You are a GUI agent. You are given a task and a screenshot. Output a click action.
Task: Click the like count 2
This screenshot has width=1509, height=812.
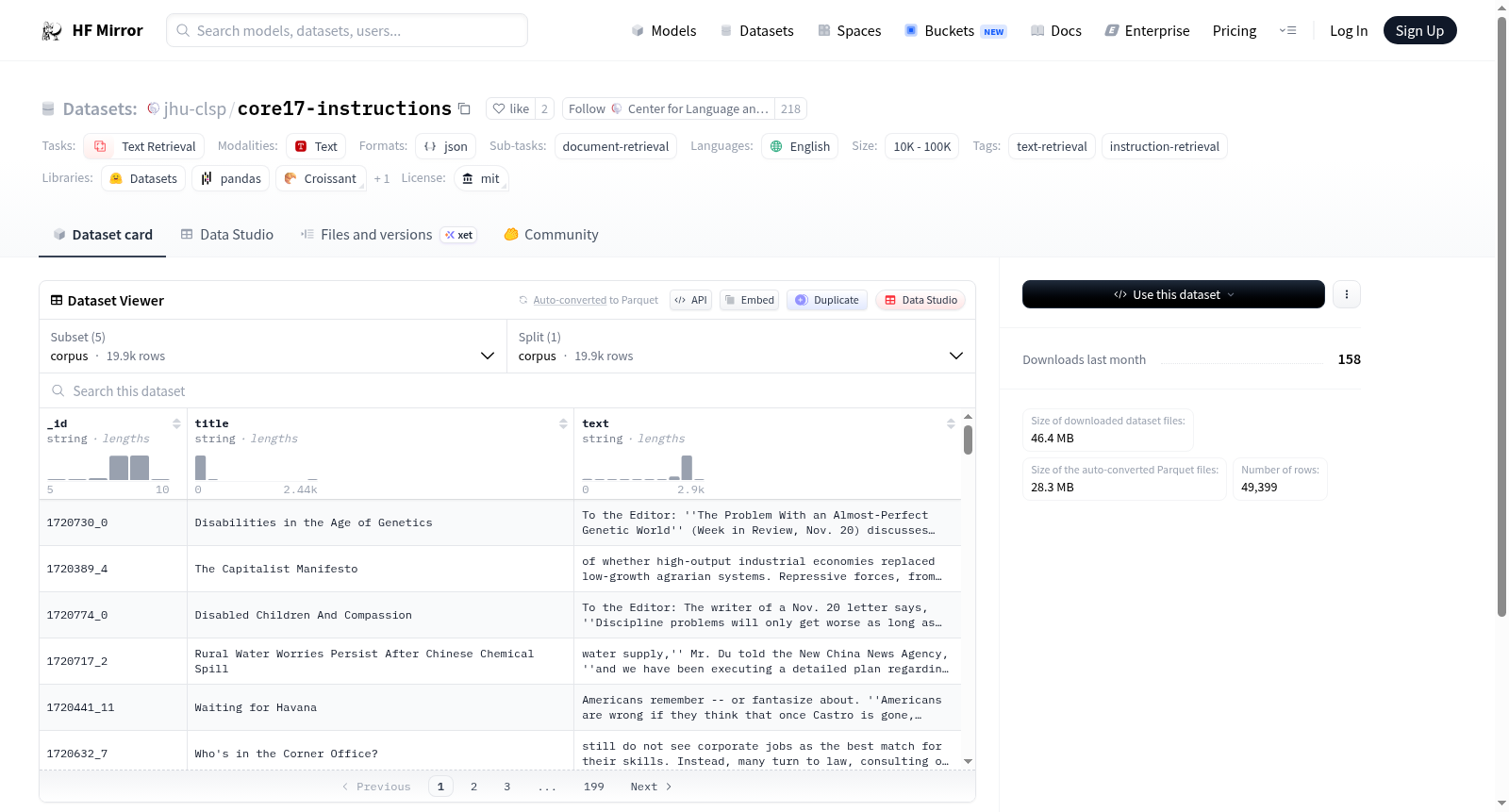(544, 108)
